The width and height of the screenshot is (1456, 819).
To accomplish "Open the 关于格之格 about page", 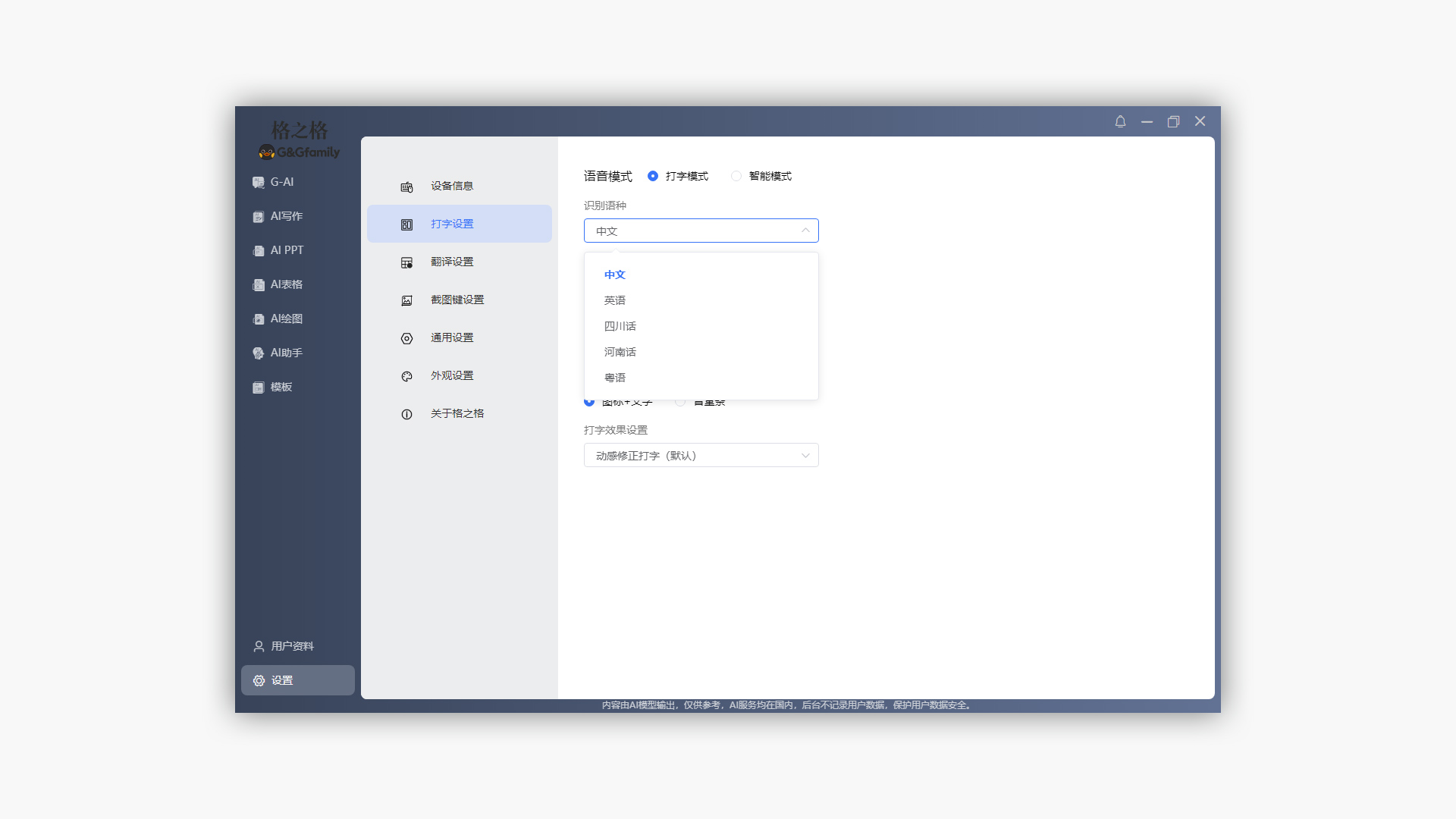I will click(x=457, y=413).
